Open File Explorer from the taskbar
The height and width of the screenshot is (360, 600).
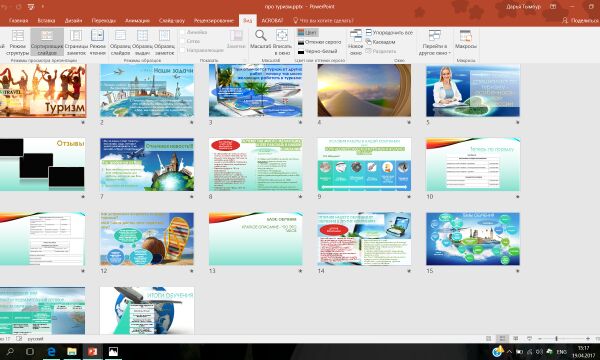72,352
